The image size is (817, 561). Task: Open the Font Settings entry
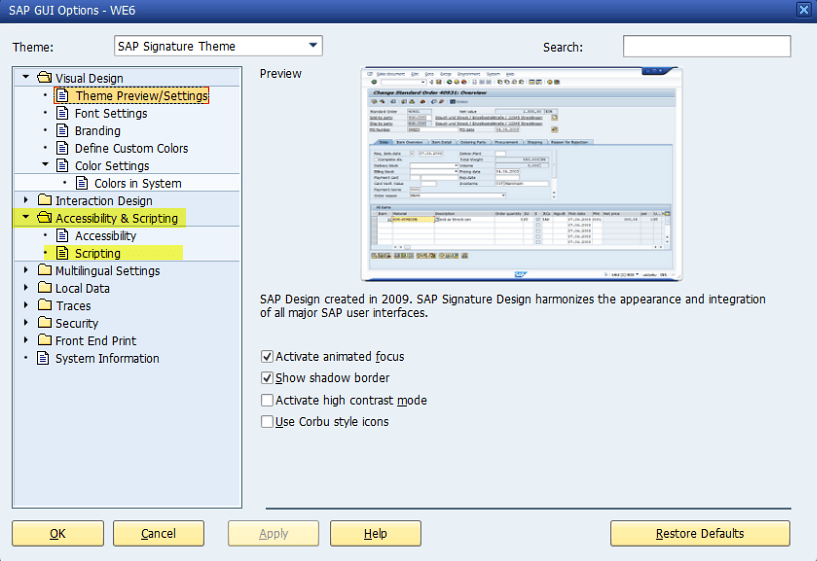click(111, 114)
